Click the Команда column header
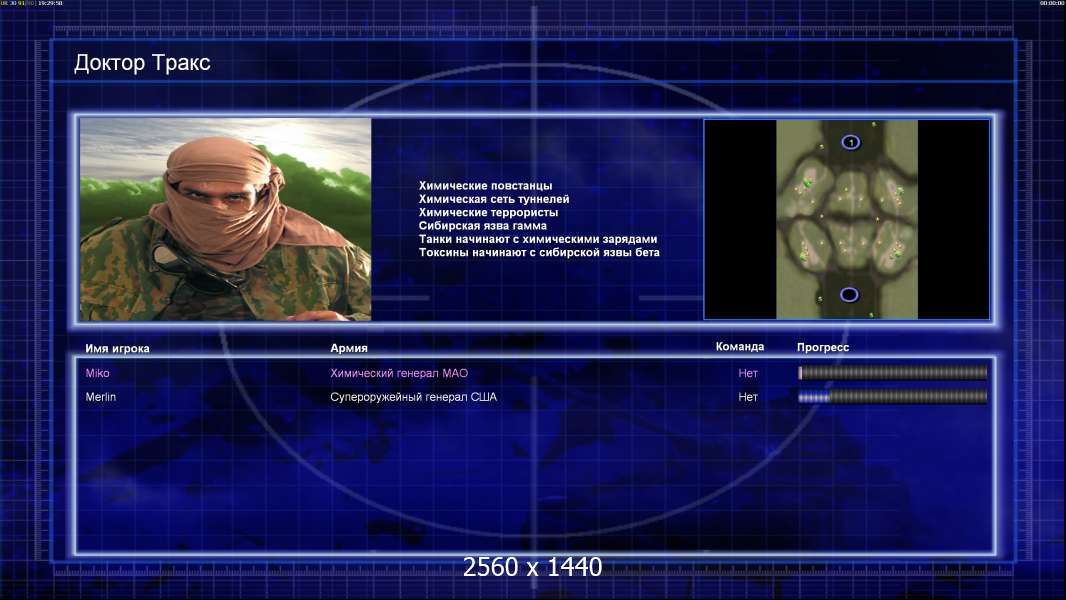Screen dimensions: 1066x600 (740, 347)
